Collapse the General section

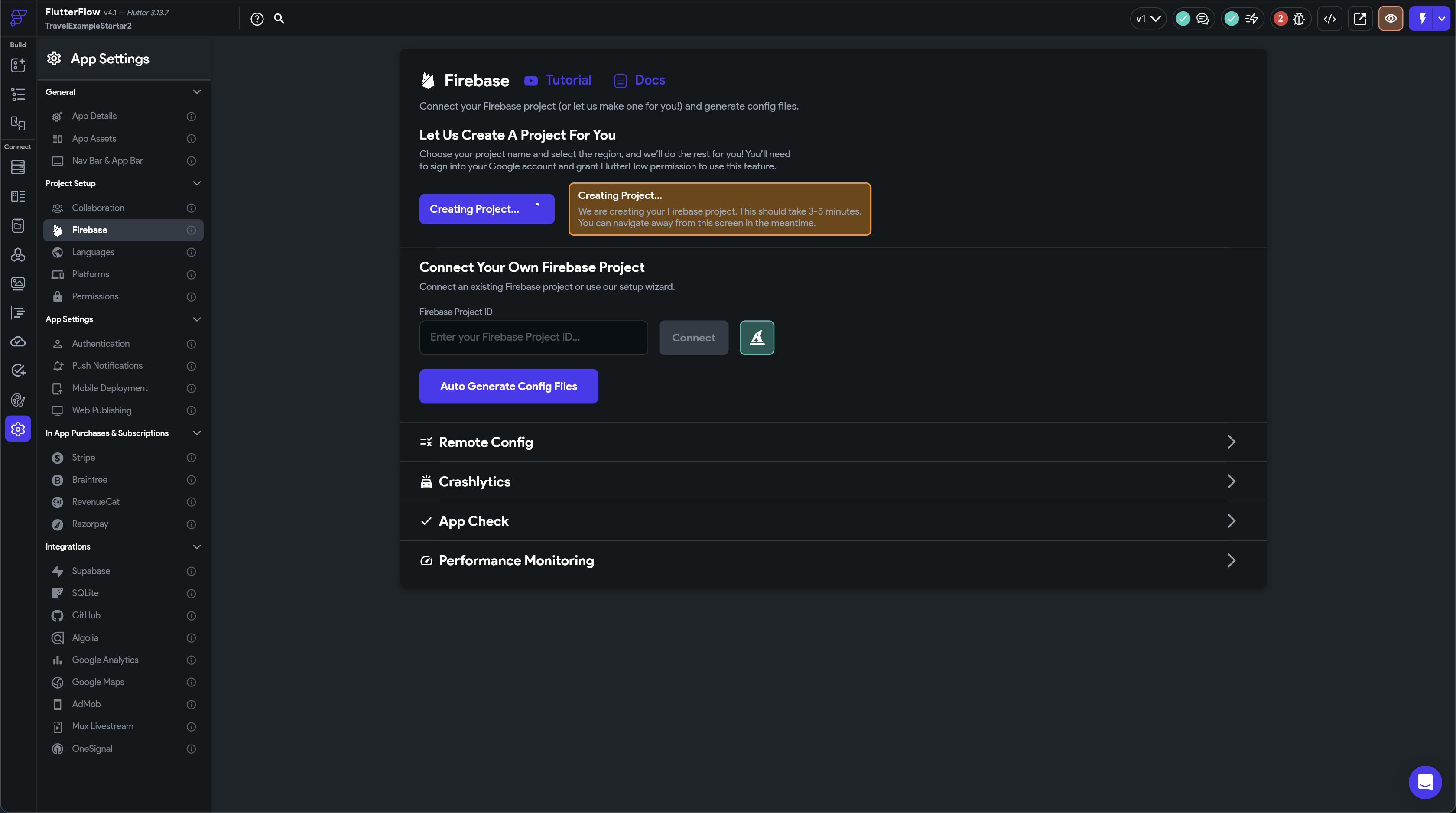(196, 91)
